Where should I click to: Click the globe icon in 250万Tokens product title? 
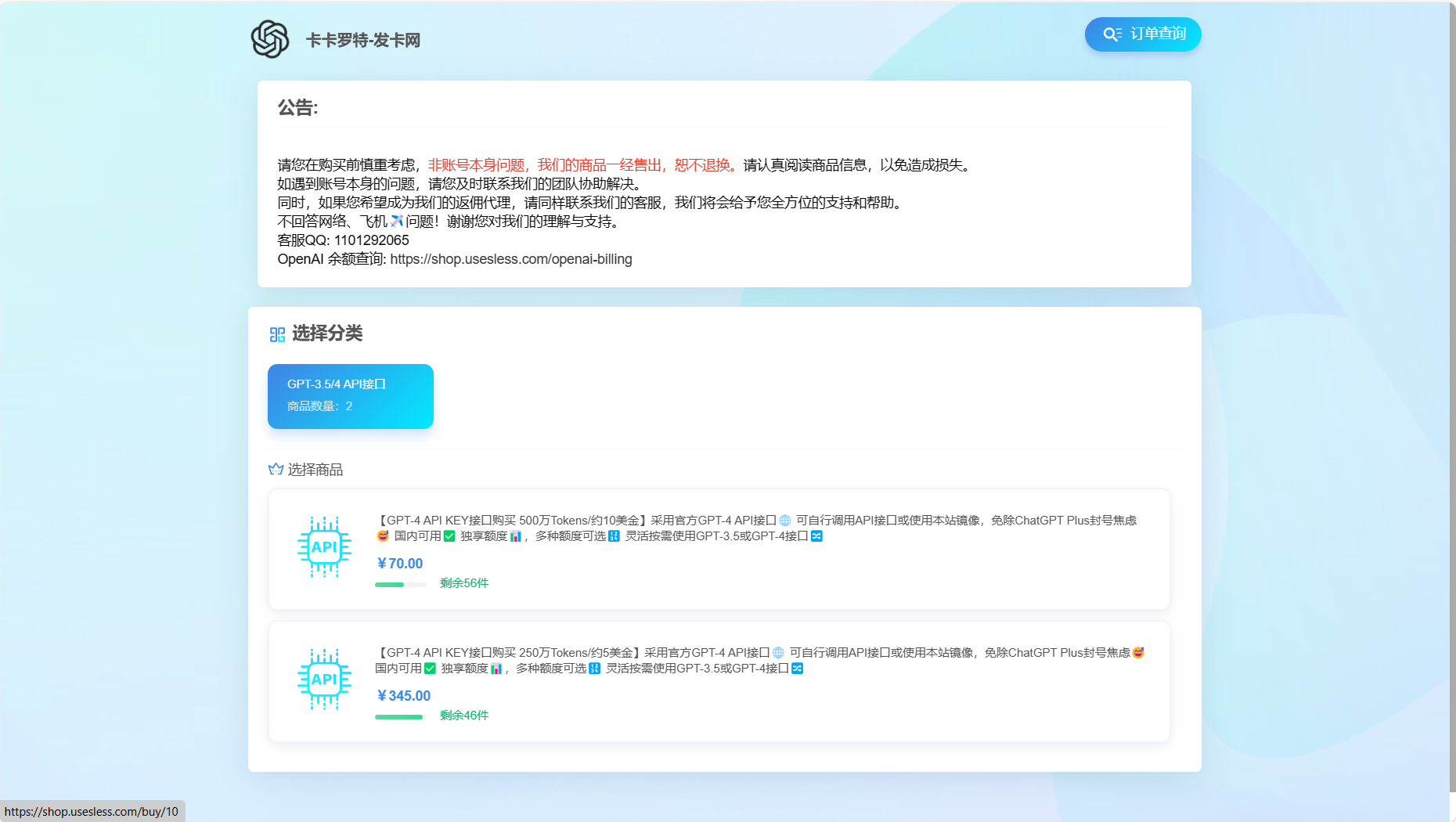point(778,653)
